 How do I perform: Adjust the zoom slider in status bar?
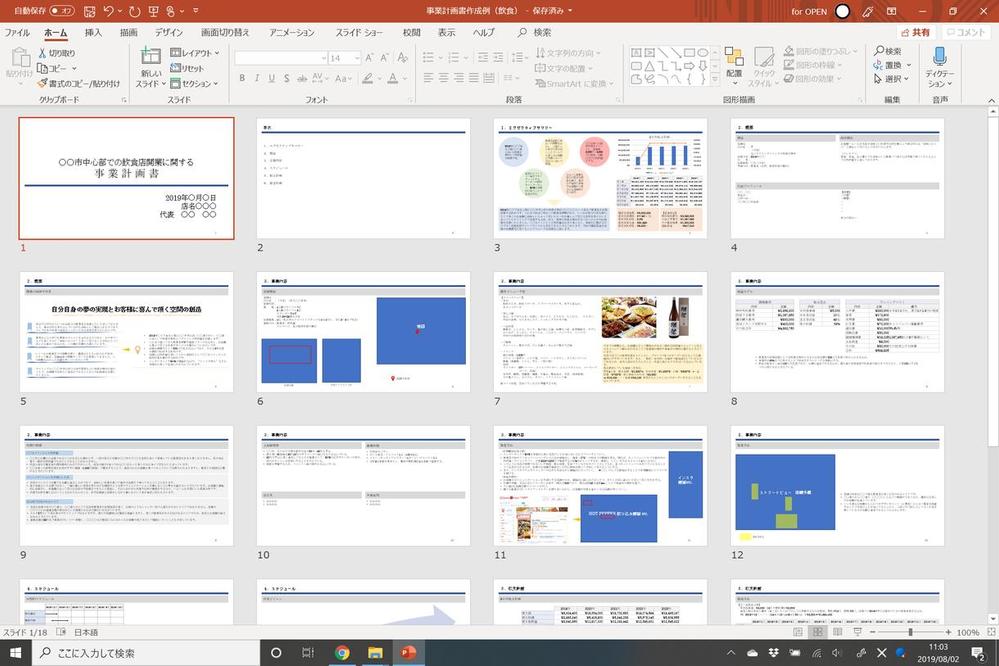coord(910,632)
